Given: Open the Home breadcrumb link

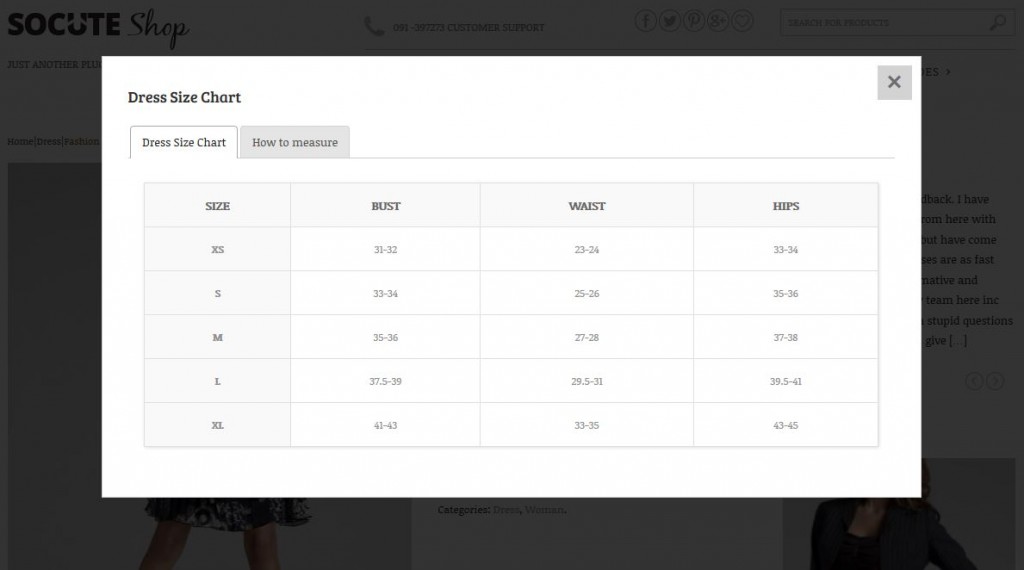Looking at the screenshot, I should 20,142.
